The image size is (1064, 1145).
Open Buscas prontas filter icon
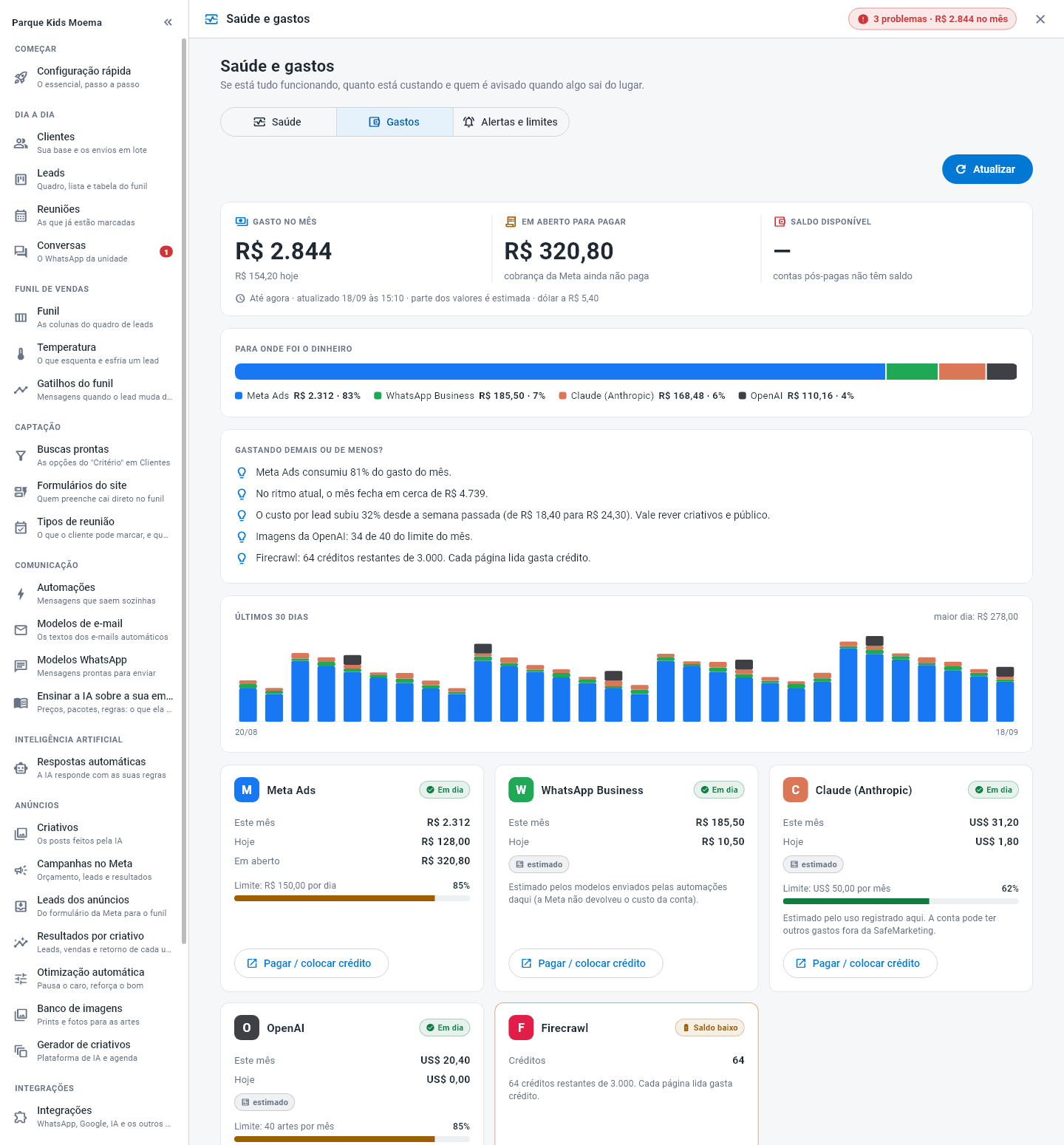[x=21, y=456]
